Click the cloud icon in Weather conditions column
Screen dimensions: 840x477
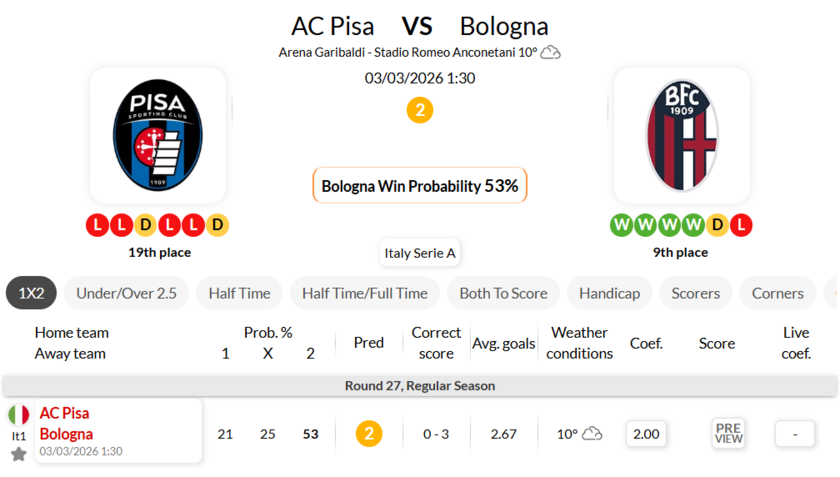tap(592, 433)
